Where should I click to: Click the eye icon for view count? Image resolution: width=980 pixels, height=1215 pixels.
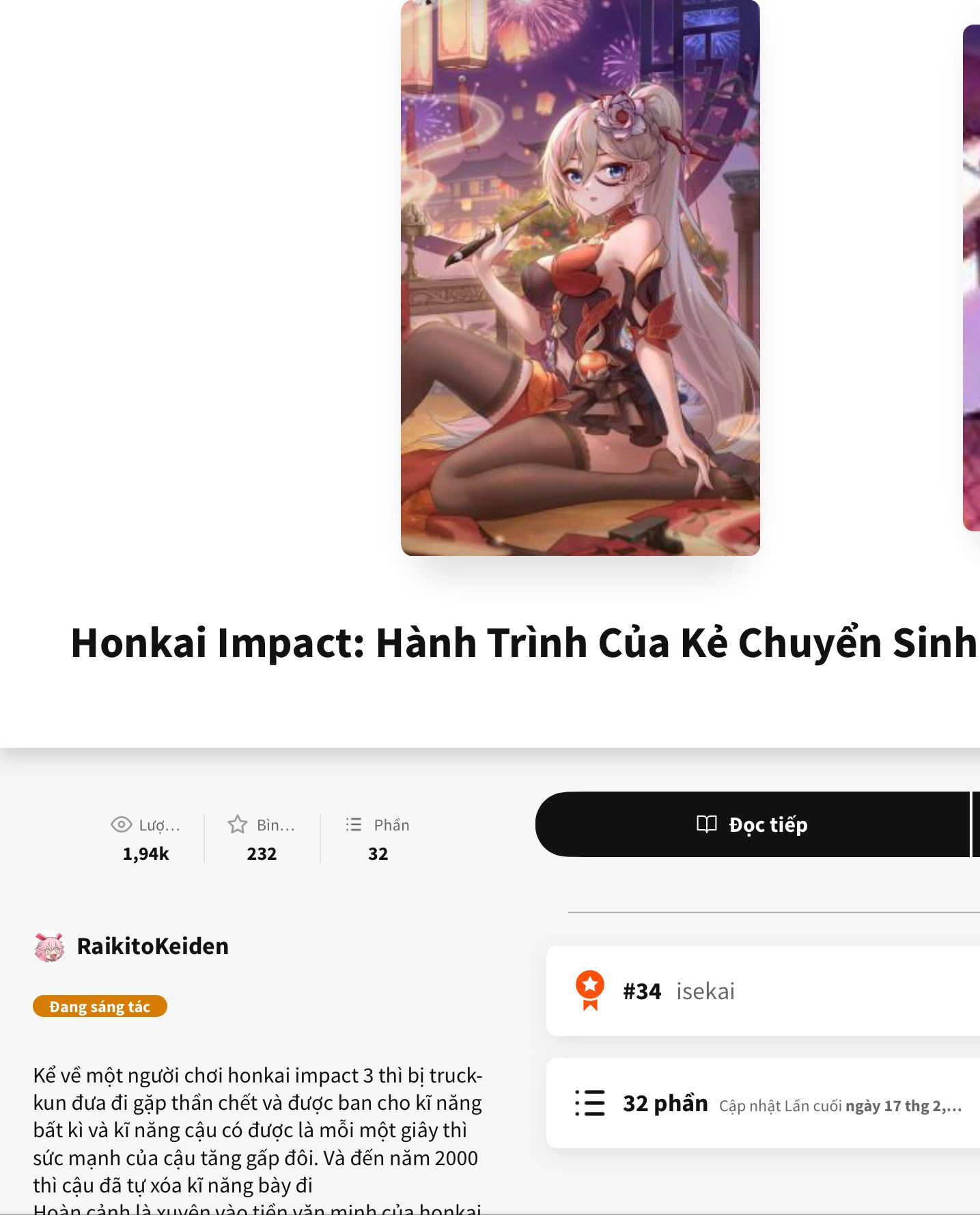(x=121, y=824)
